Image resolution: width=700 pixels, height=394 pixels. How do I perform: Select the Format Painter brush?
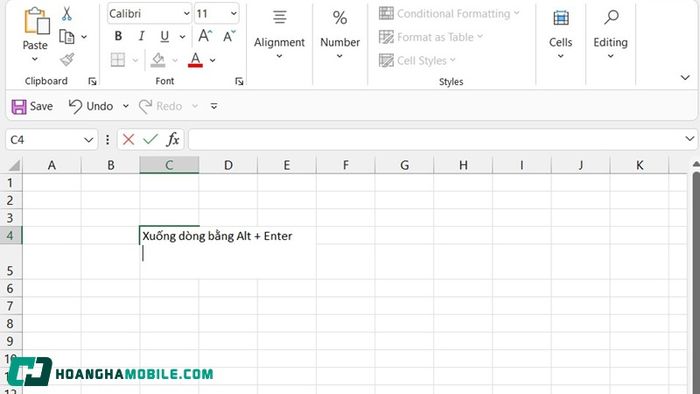pyautogui.click(x=67, y=59)
